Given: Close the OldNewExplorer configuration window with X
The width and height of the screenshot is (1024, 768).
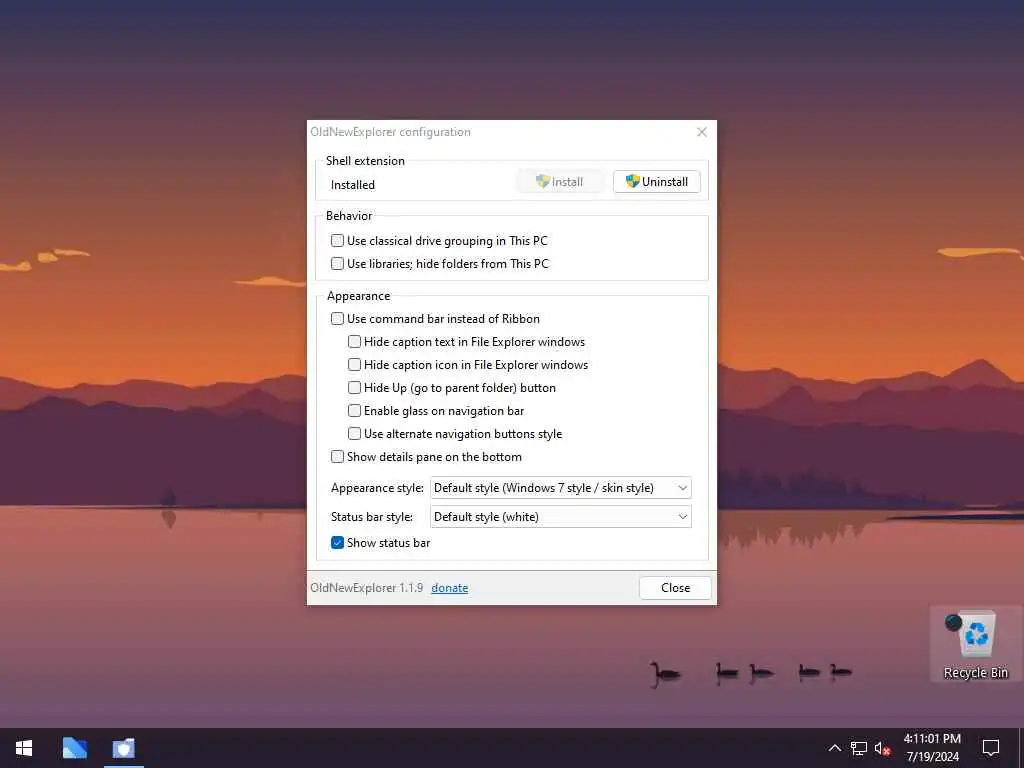Looking at the screenshot, I should [702, 132].
